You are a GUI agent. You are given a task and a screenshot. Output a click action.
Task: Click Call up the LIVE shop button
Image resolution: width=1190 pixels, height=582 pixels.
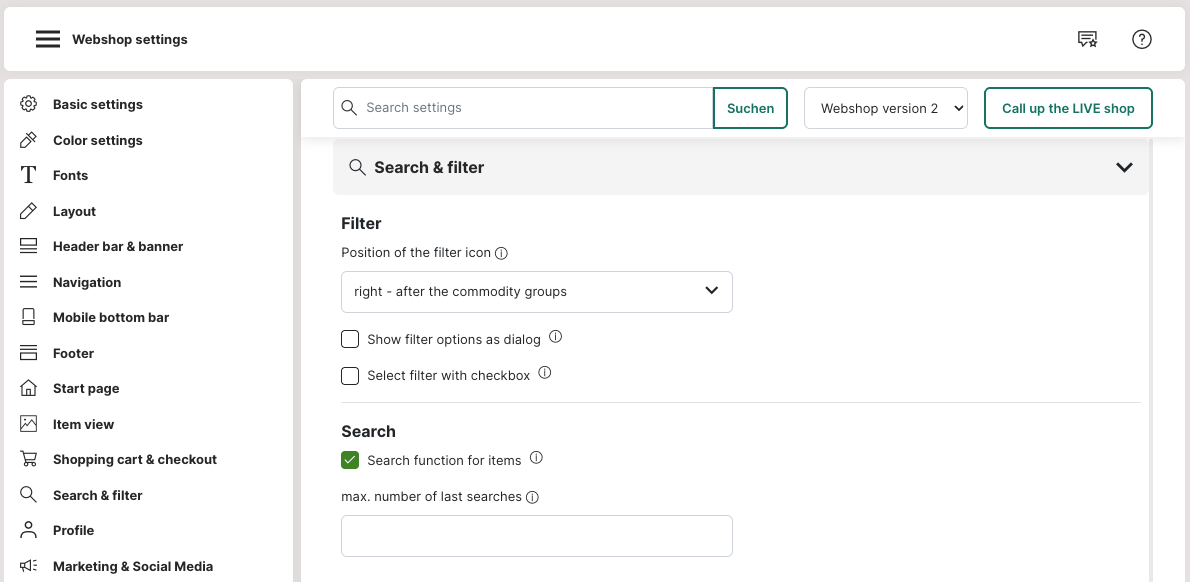[1067, 108]
